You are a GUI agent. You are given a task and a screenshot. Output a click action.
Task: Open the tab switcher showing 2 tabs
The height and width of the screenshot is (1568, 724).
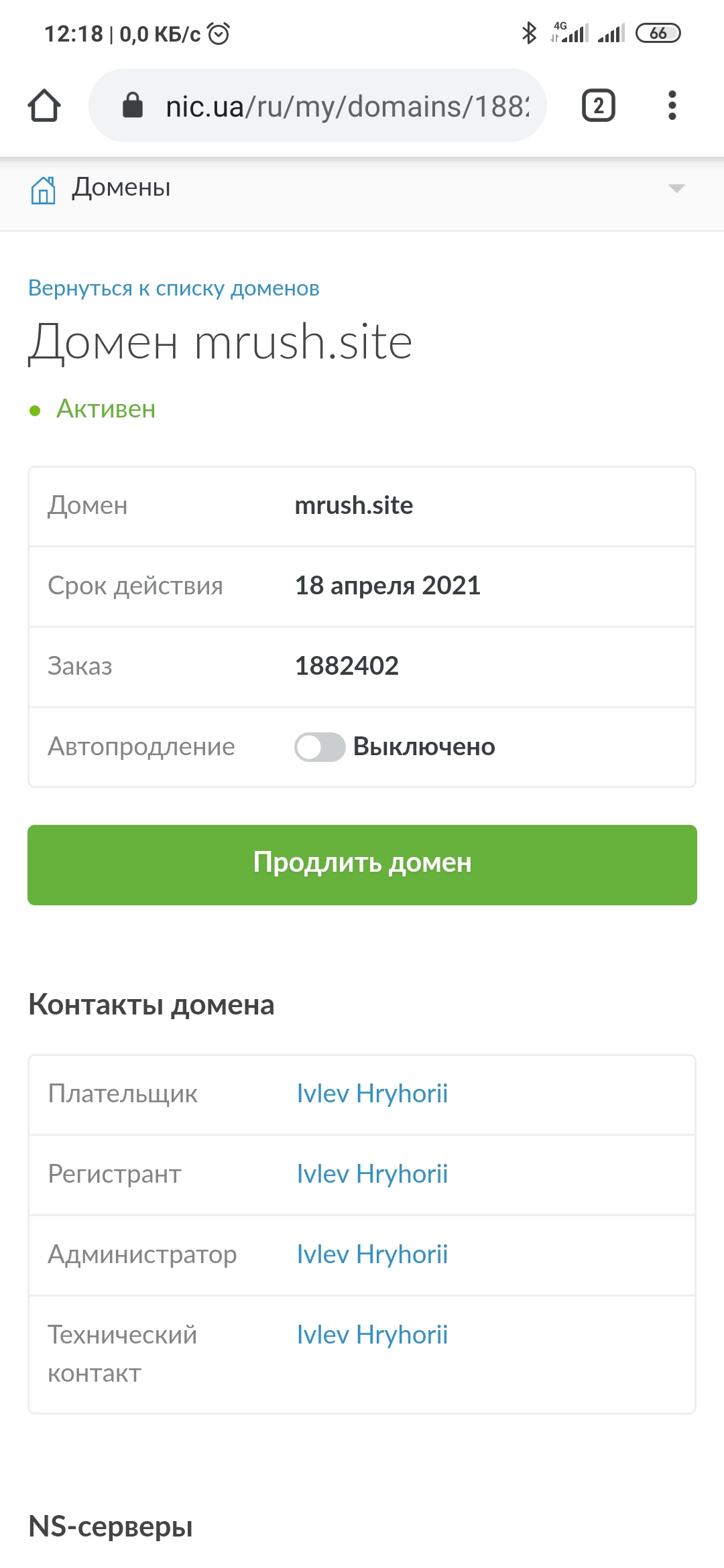598,106
